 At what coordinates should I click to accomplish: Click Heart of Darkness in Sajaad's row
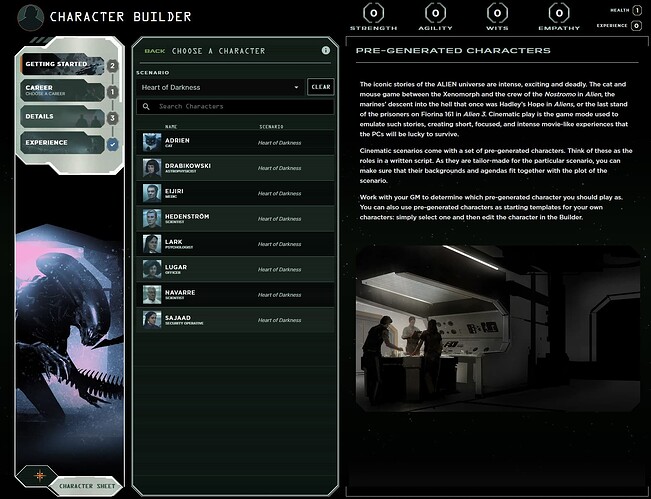279,320
